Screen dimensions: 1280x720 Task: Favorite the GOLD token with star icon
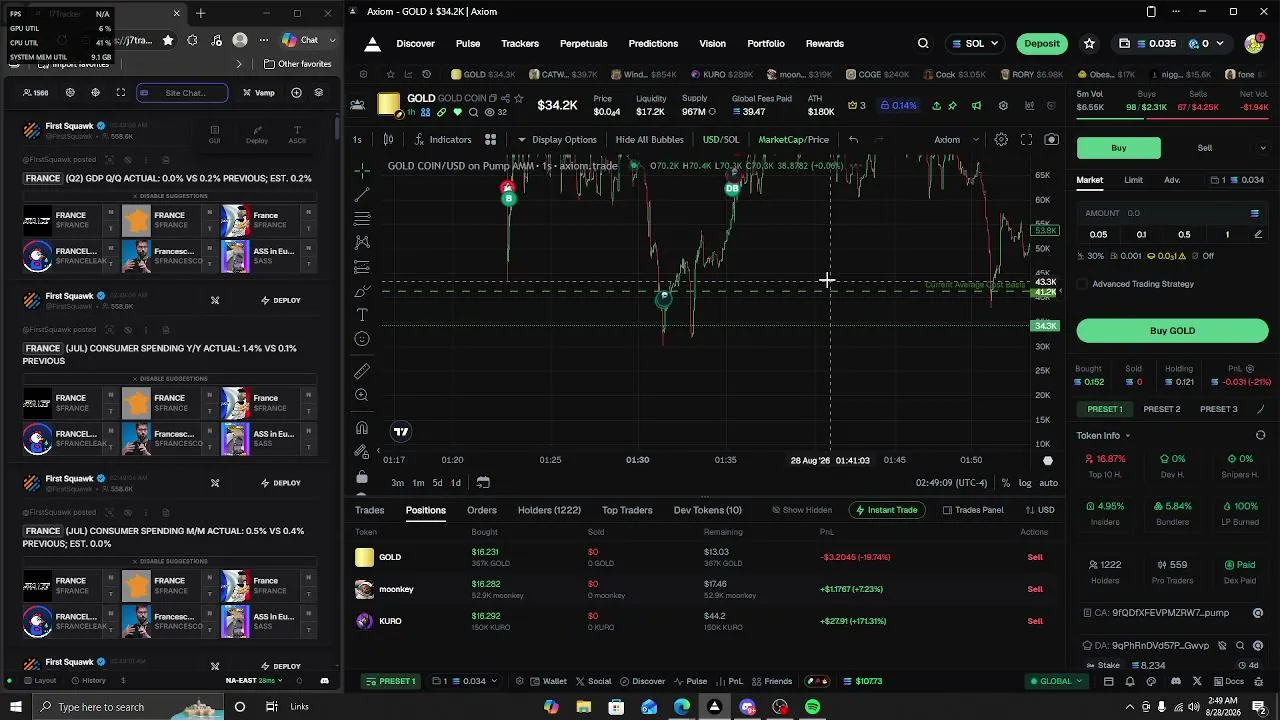[519, 98]
